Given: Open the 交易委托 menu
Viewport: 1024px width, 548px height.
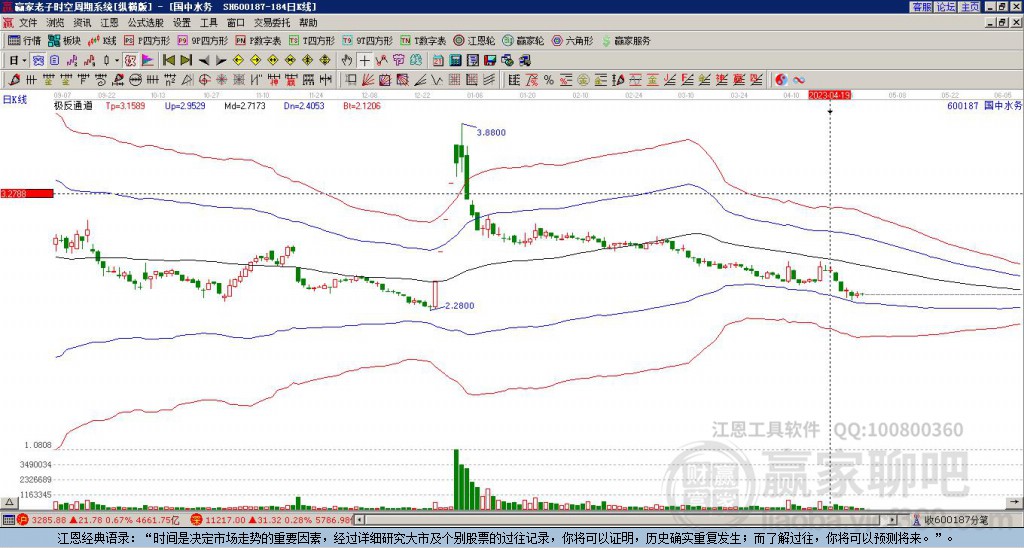Looking at the screenshot, I should click(272, 23).
